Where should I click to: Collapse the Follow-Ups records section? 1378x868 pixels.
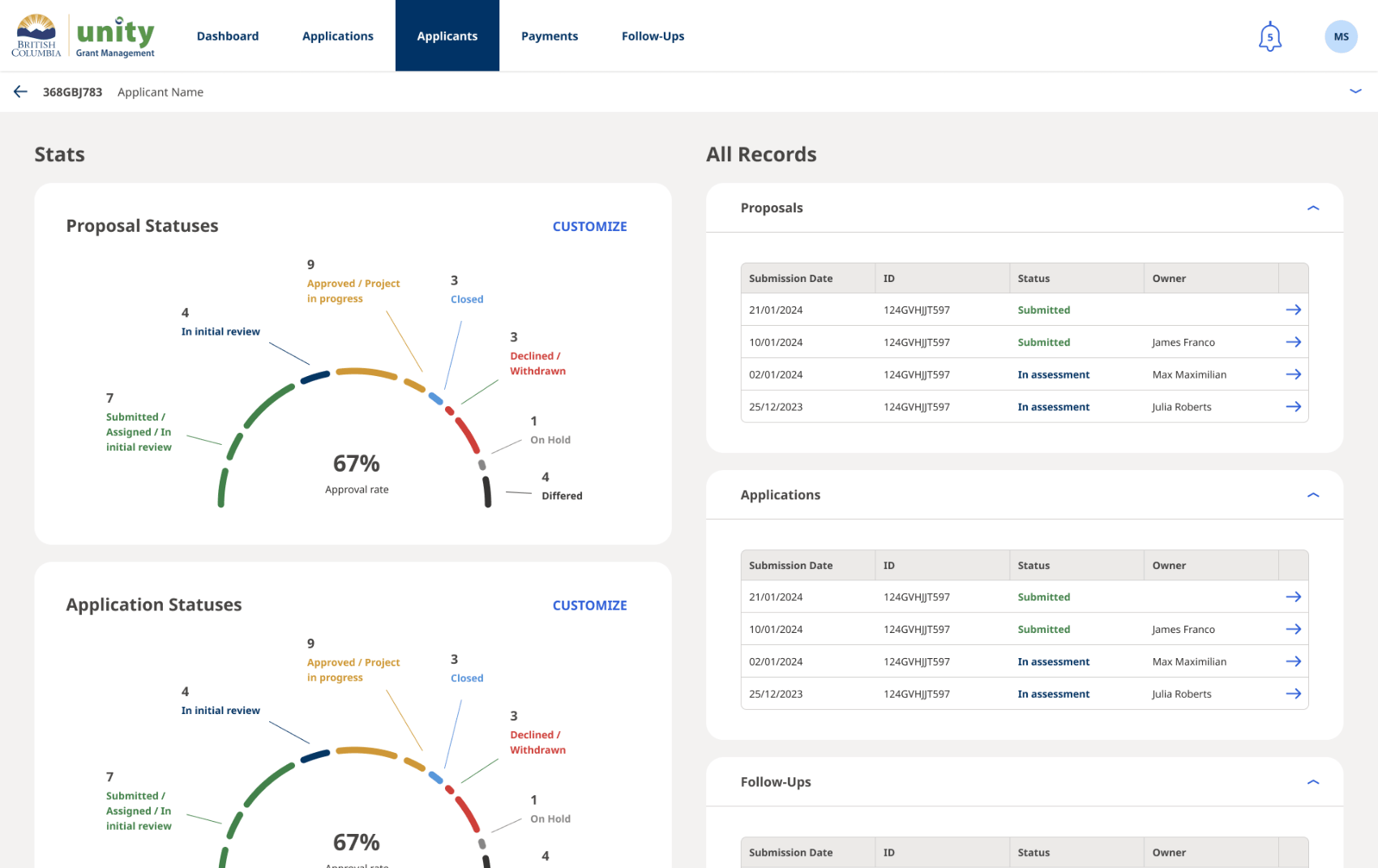tap(1313, 782)
